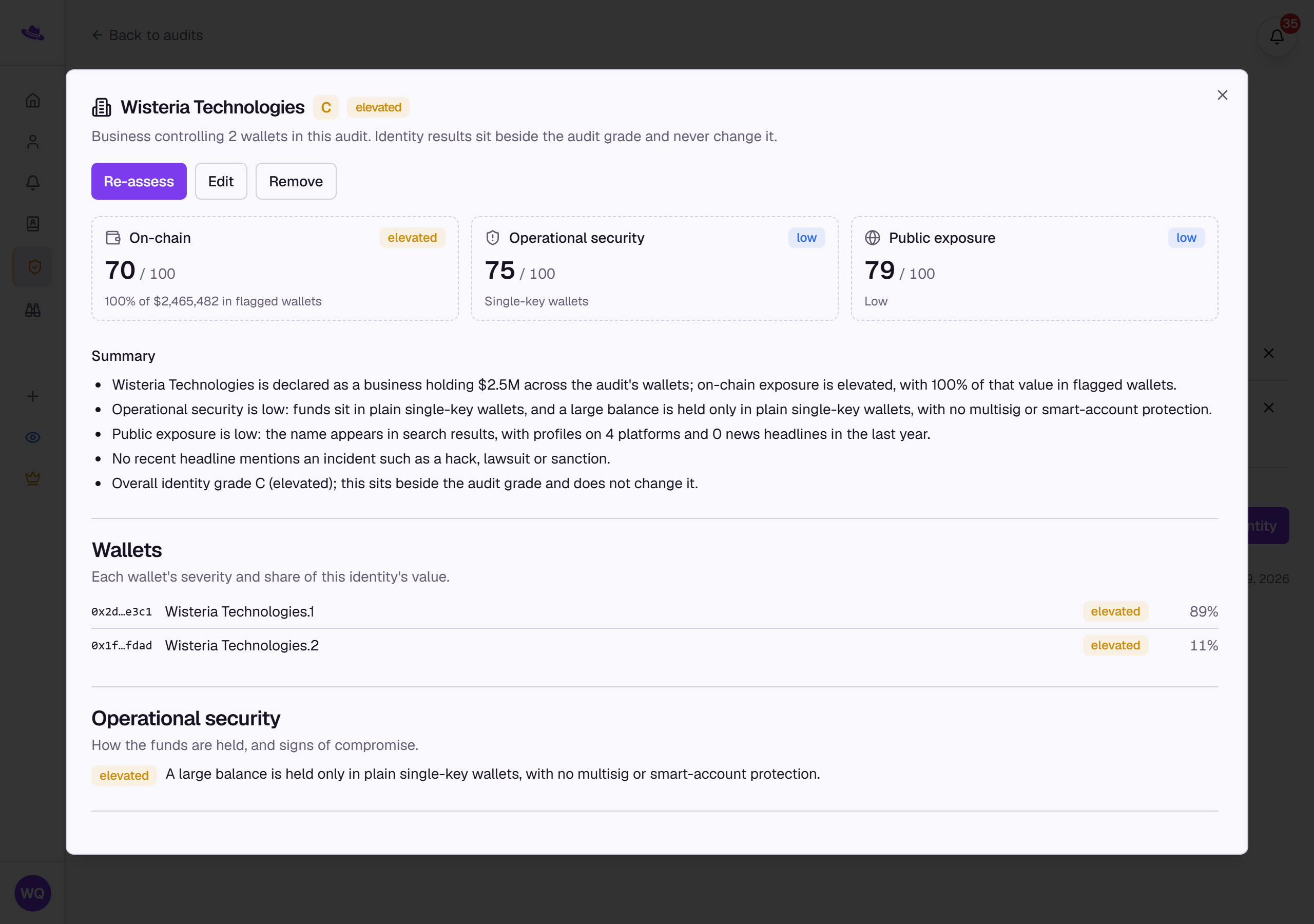
Task: Click the low badge in Public exposure card
Action: click(x=1186, y=238)
